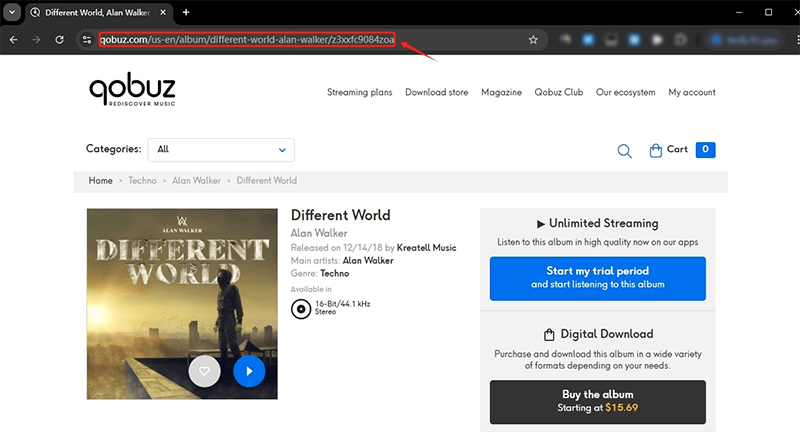The height and width of the screenshot is (432, 800).
Task: Open the Kreatell Music label link
Action: pyautogui.click(x=427, y=248)
